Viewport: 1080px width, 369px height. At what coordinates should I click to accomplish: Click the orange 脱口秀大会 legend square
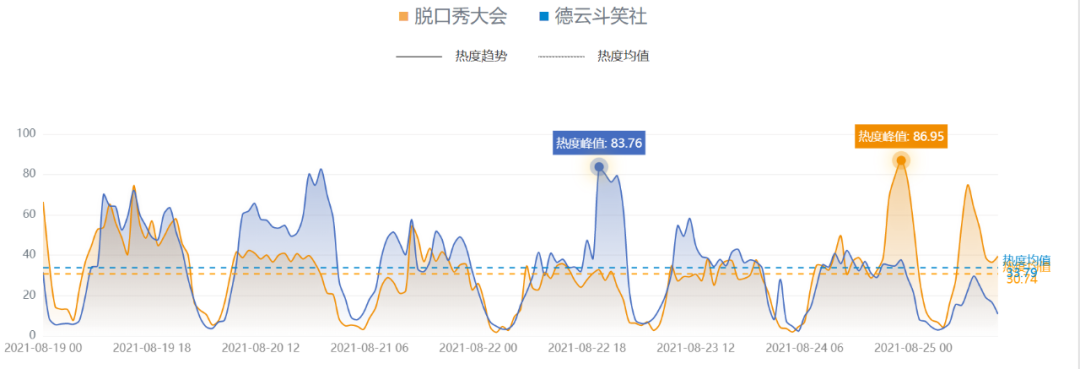click(404, 17)
